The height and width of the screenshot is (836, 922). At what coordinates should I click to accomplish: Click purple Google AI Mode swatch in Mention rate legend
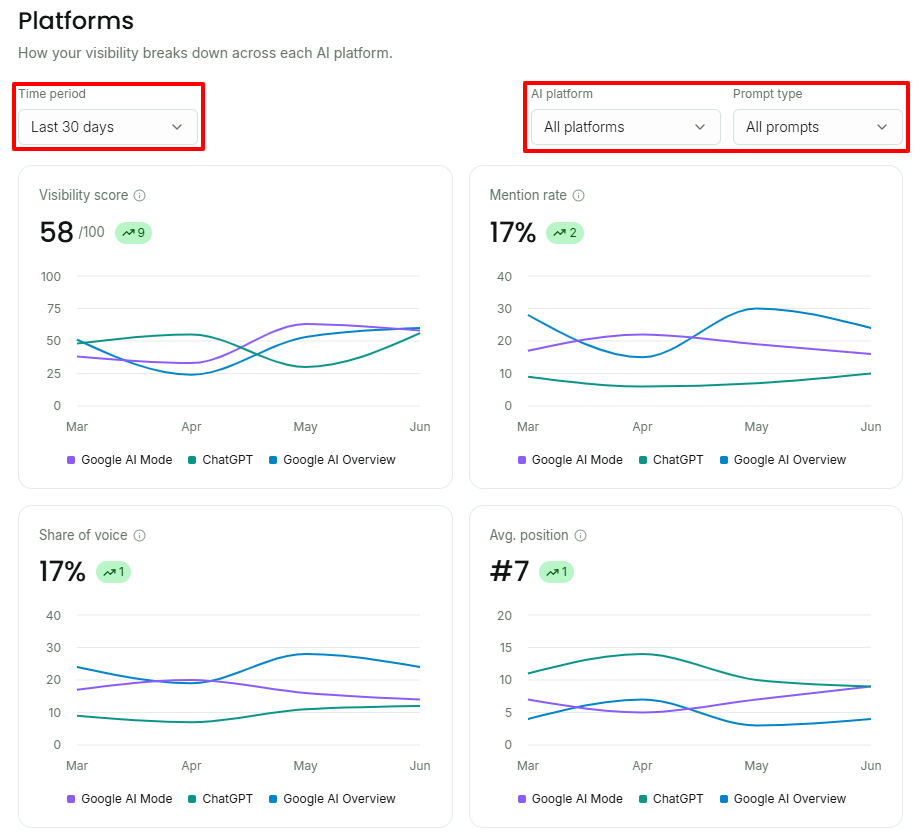[522, 460]
